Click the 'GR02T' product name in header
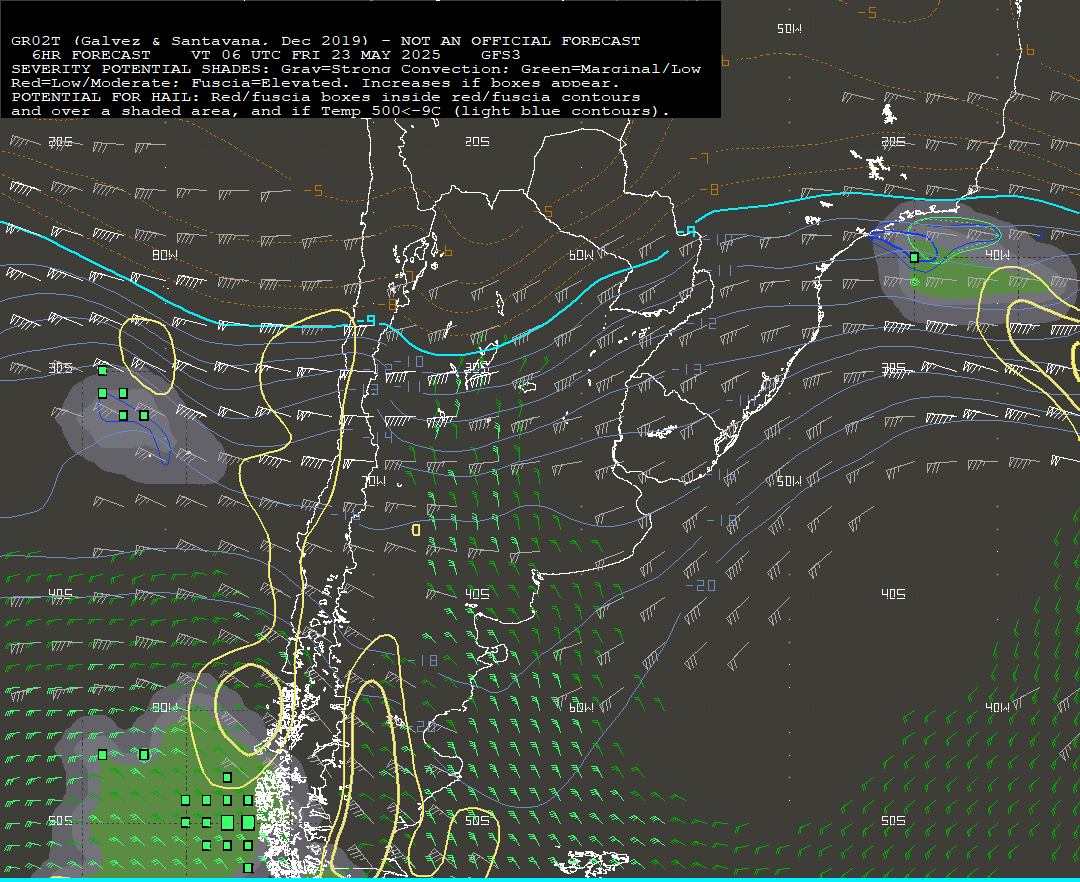This screenshot has width=1080, height=882. pyautogui.click(x=36, y=41)
